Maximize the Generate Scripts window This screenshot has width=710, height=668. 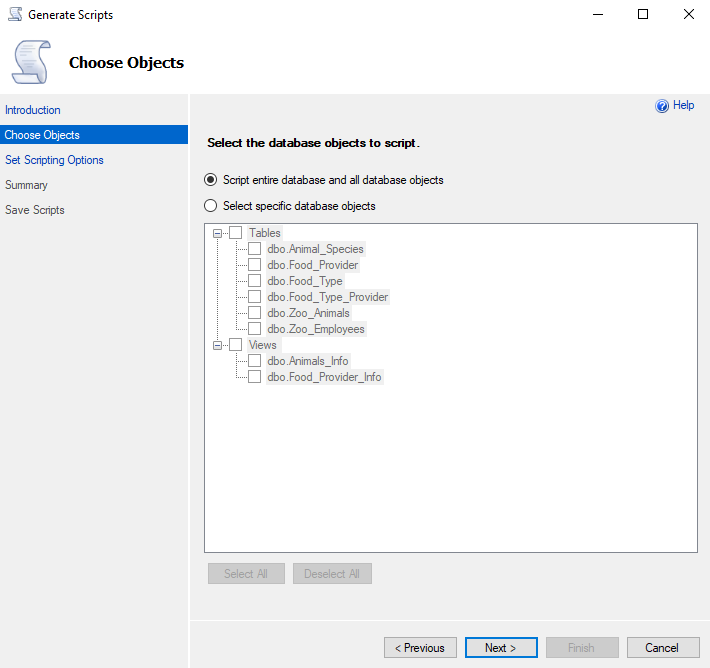click(643, 14)
